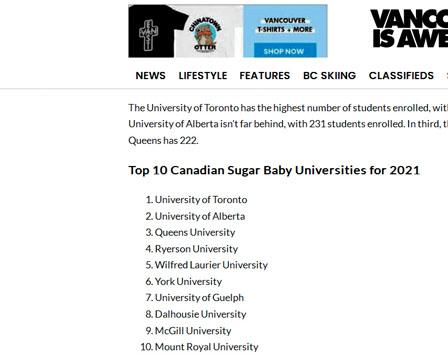
Task: Click the Mount Royal University list entry
Action: coord(207,347)
